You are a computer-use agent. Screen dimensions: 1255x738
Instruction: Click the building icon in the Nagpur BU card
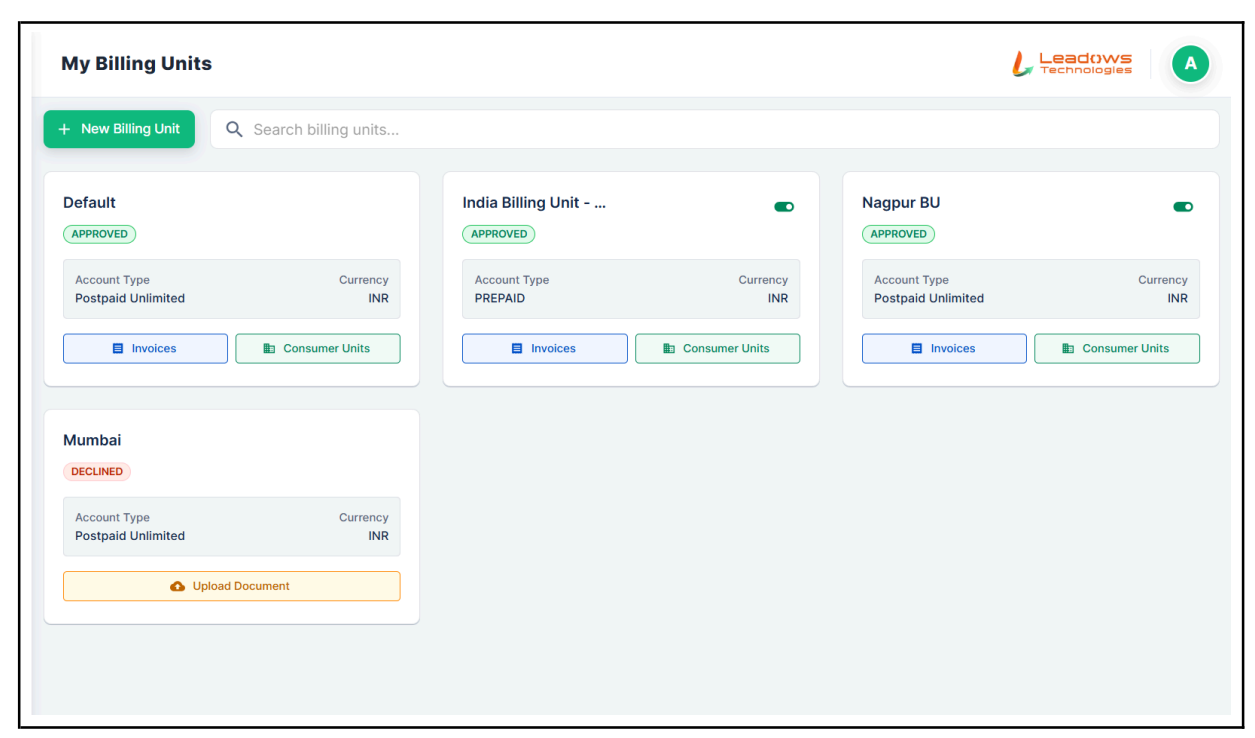pyautogui.click(x=1068, y=349)
